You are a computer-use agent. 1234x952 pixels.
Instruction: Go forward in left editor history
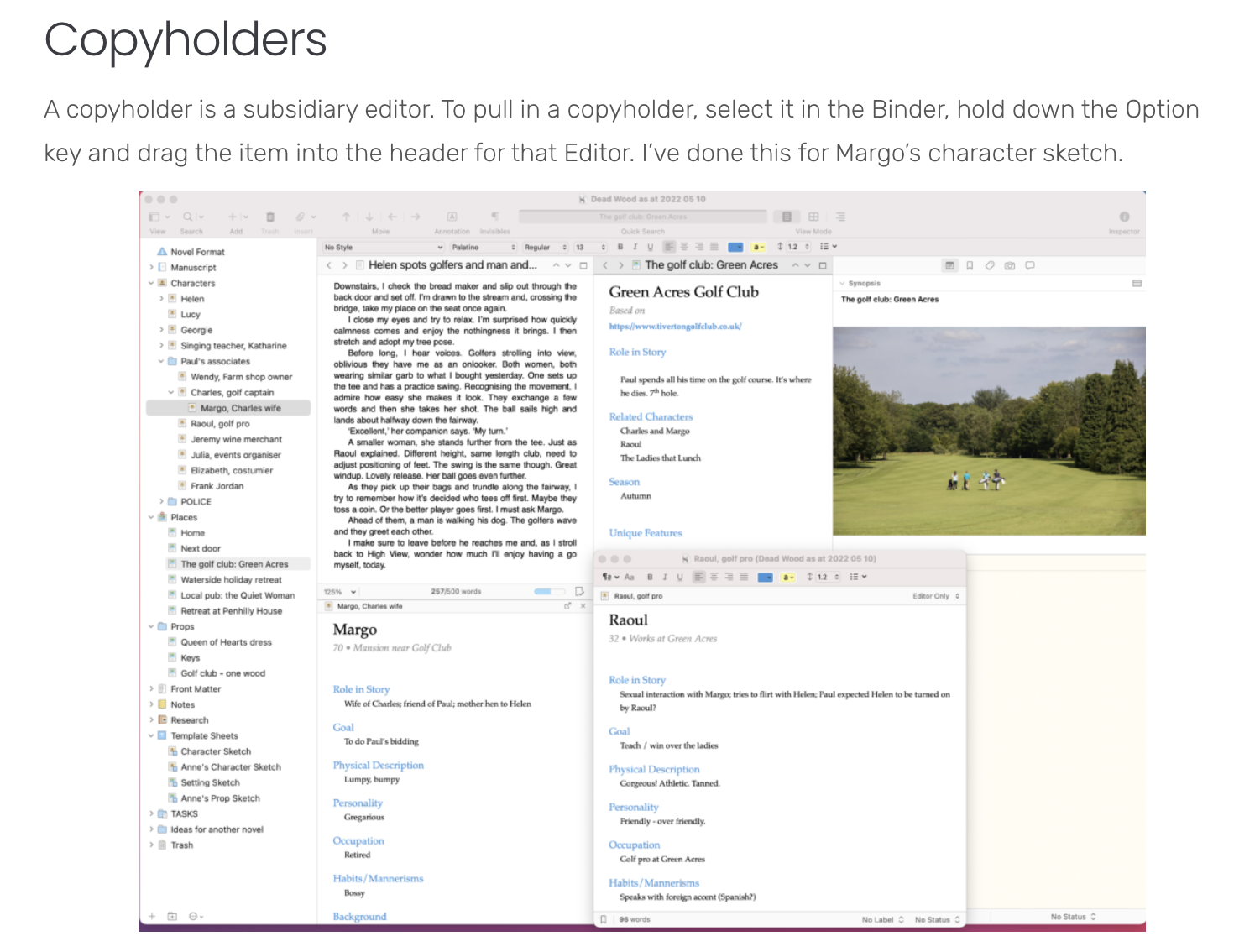(344, 265)
